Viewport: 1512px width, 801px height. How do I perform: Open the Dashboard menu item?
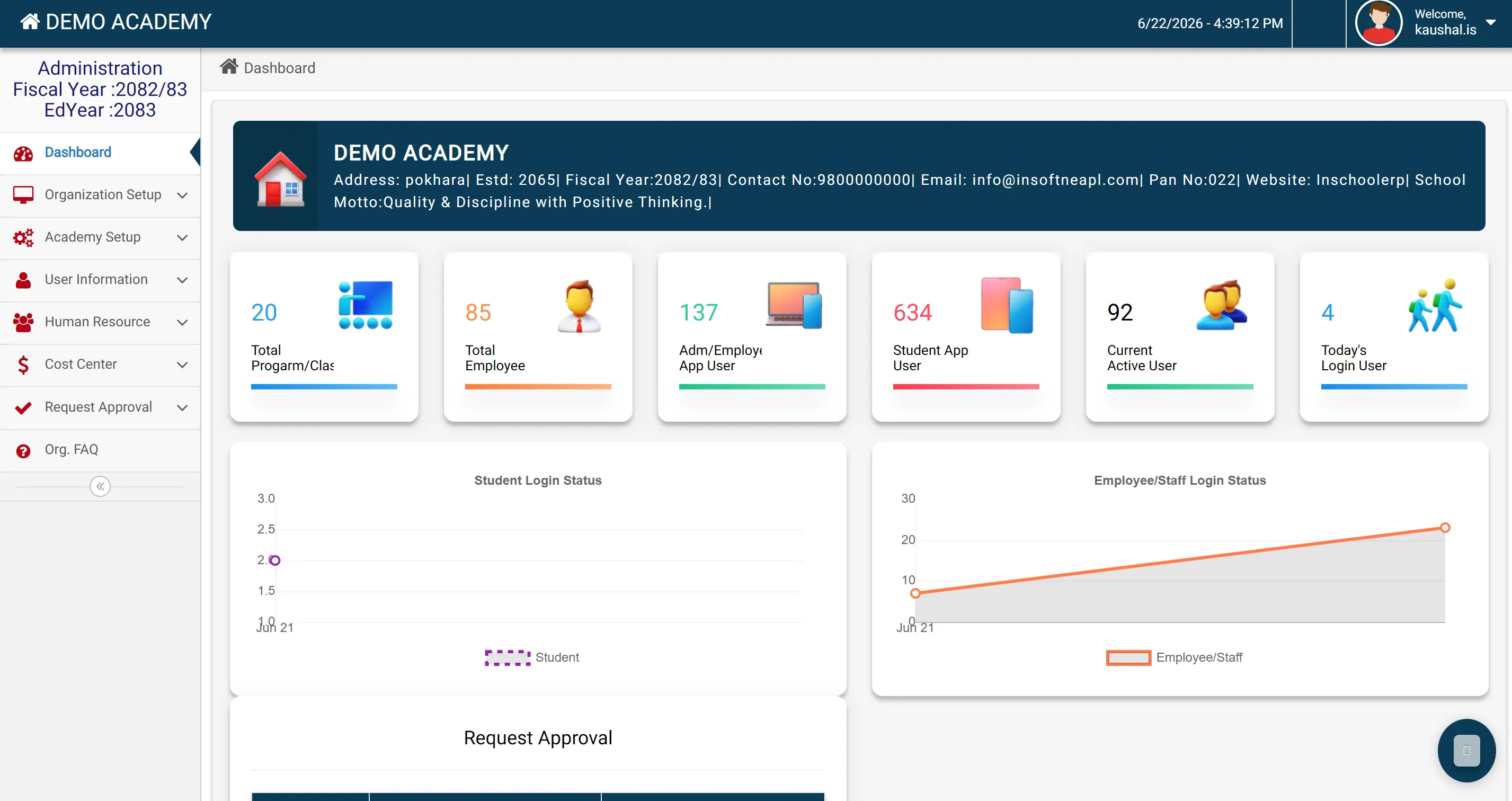tap(100, 153)
